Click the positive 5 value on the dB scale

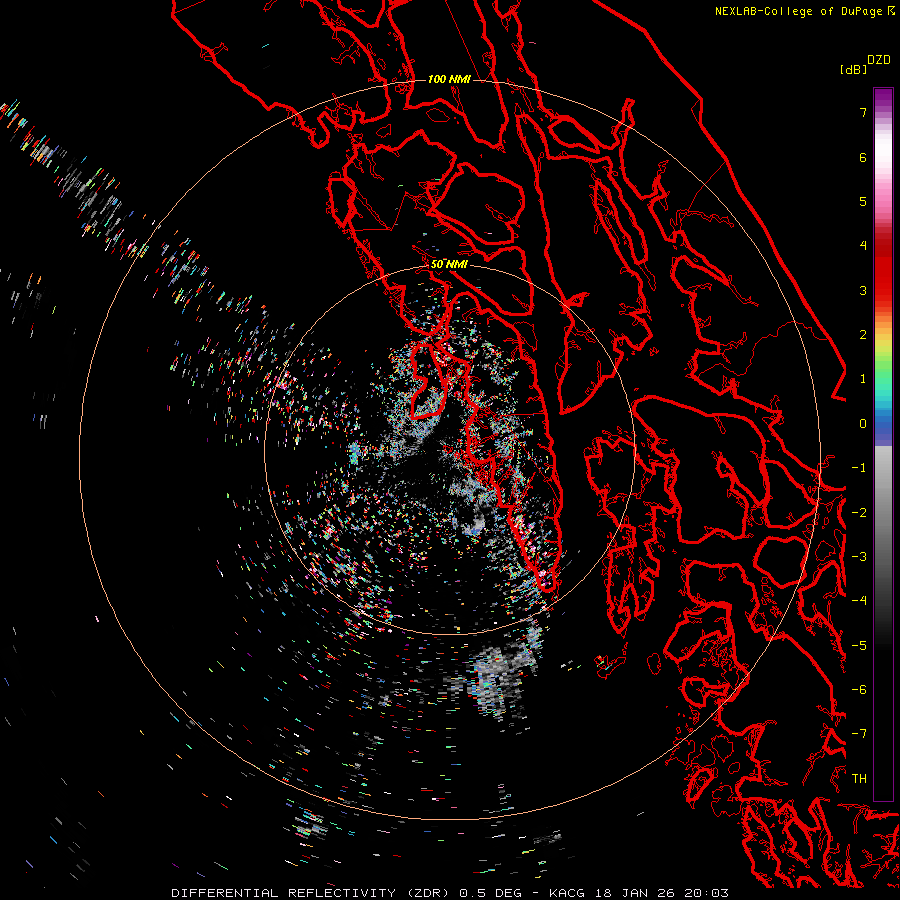pyautogui.click(x=863, y=201)
